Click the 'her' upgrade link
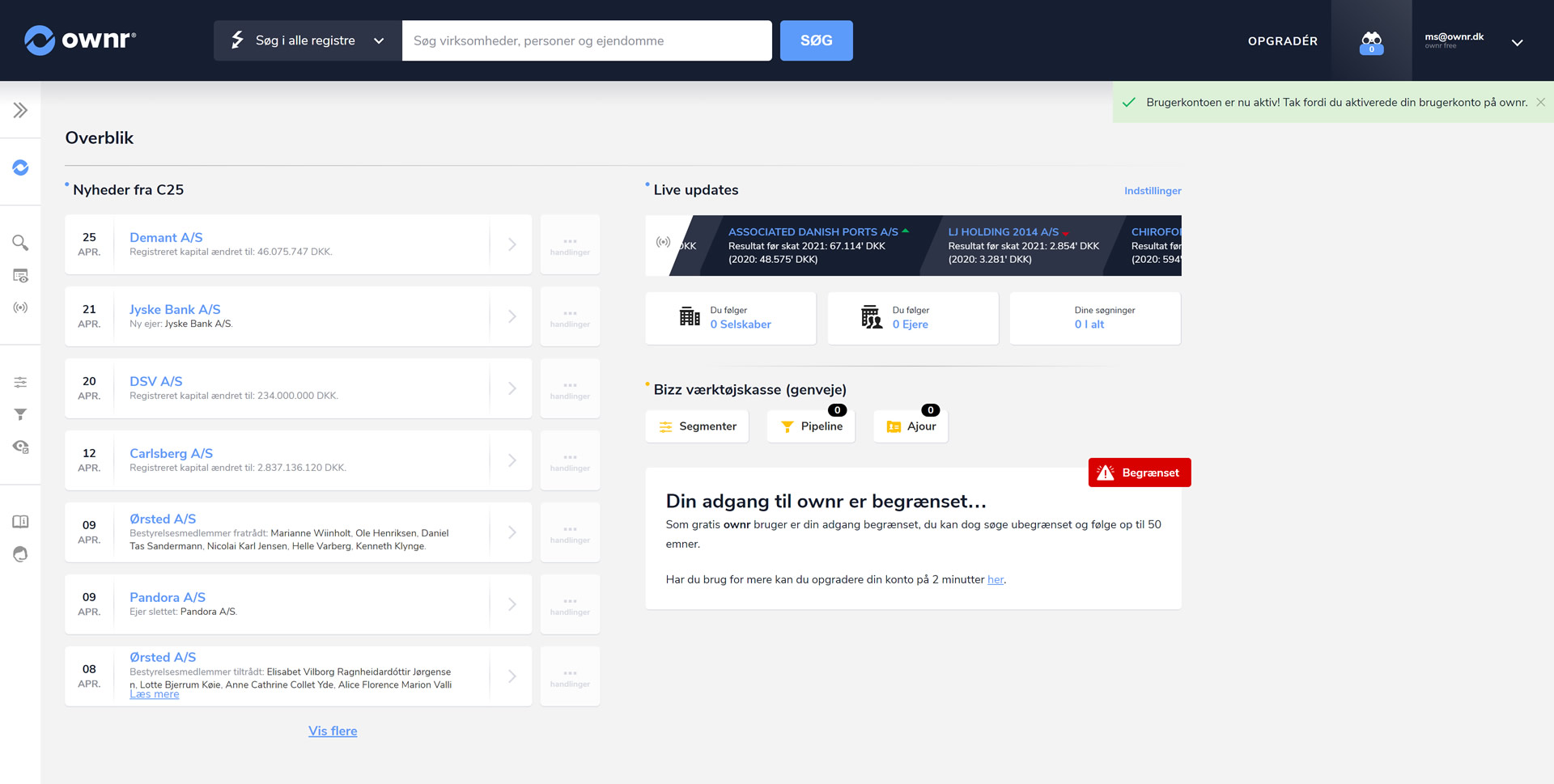The width and height of the screenshot is (1554, 784). point(996,579)
